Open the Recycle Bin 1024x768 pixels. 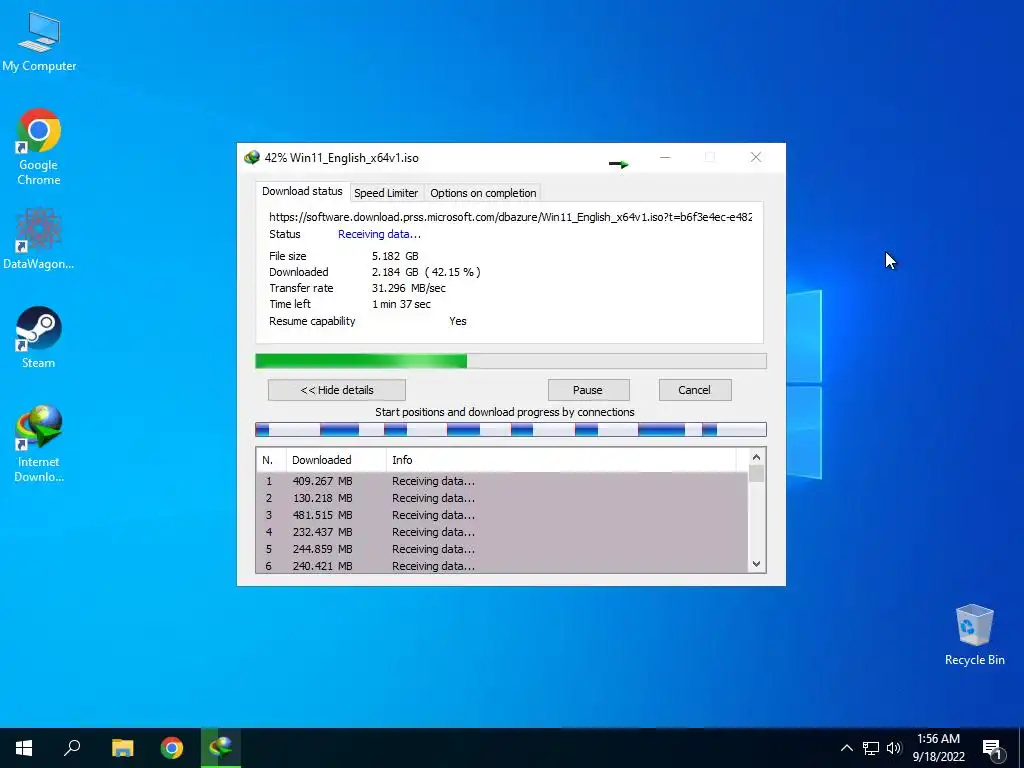[974, 635]
